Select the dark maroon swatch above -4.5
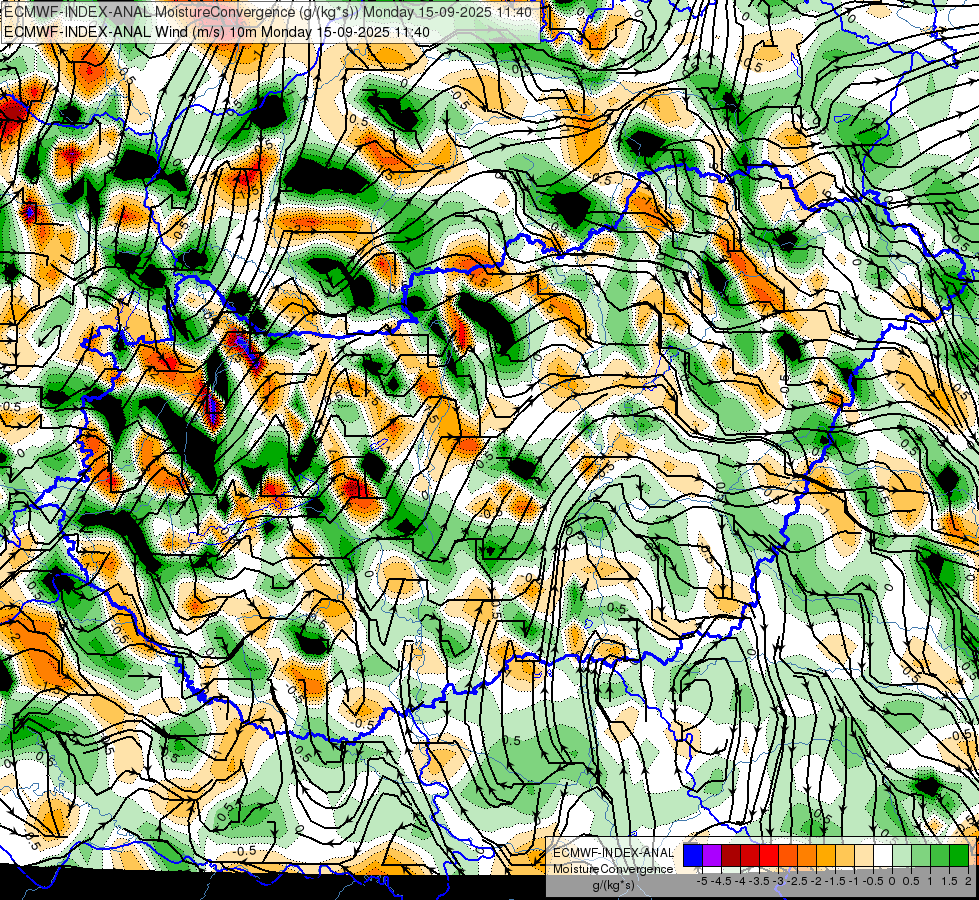 (x=731, y=856)
